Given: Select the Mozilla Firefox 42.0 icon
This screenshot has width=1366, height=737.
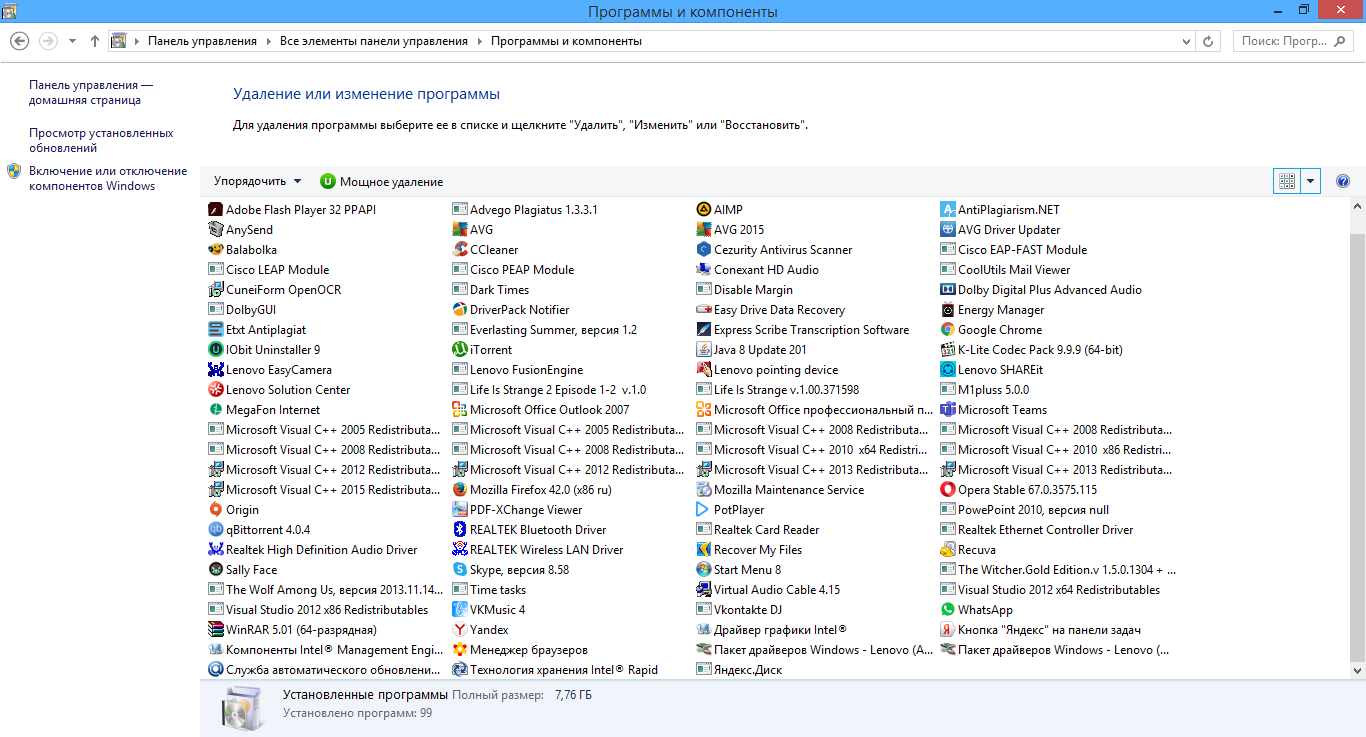Looking at the screenshot, I should (x=460, y=490).
